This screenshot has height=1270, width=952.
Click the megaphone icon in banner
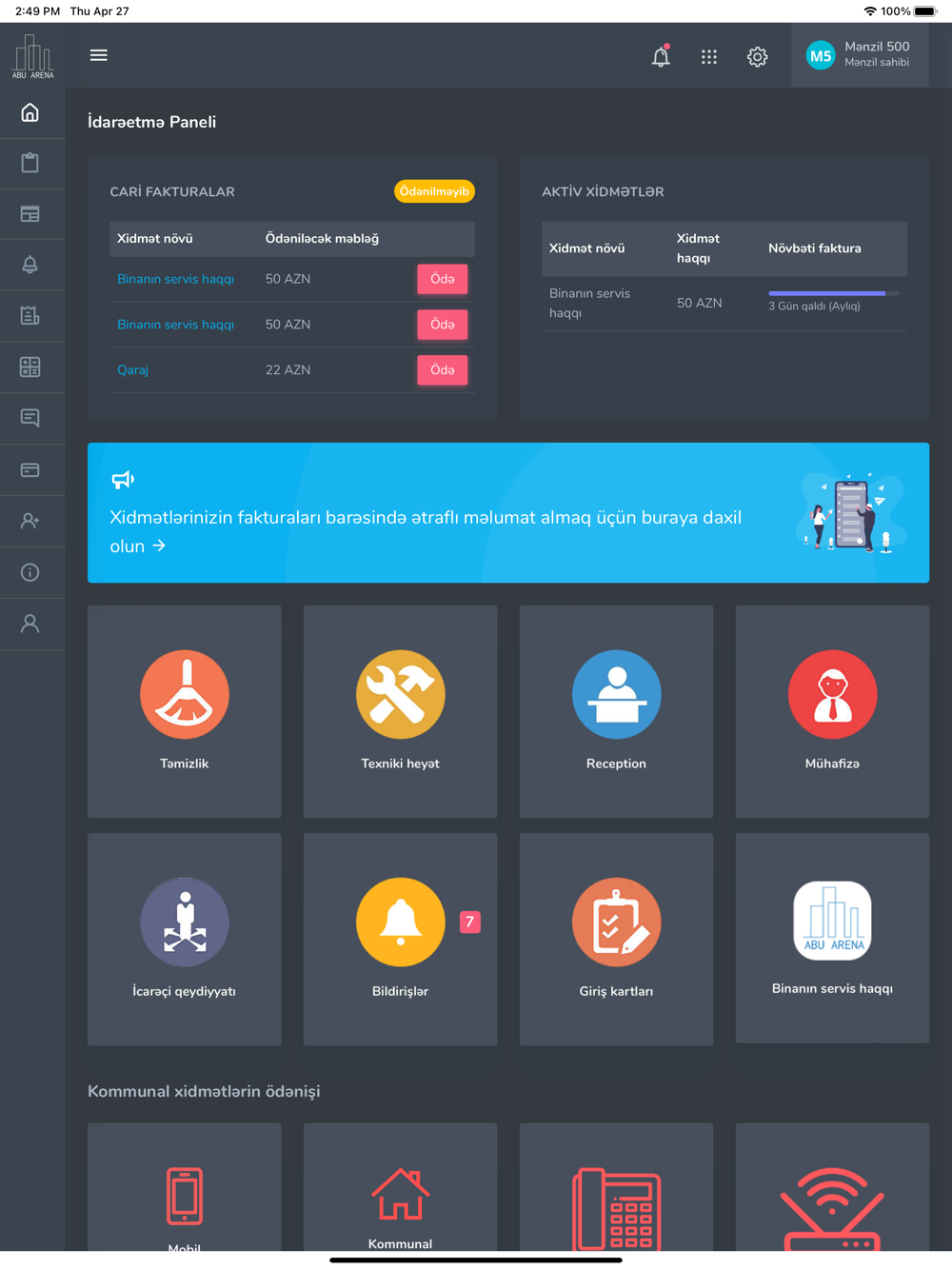click(123, 479)
